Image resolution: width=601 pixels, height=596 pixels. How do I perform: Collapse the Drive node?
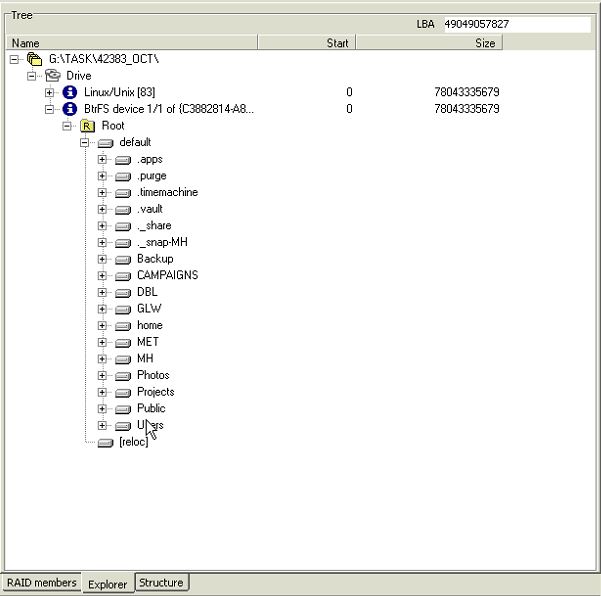click(31, 76)
